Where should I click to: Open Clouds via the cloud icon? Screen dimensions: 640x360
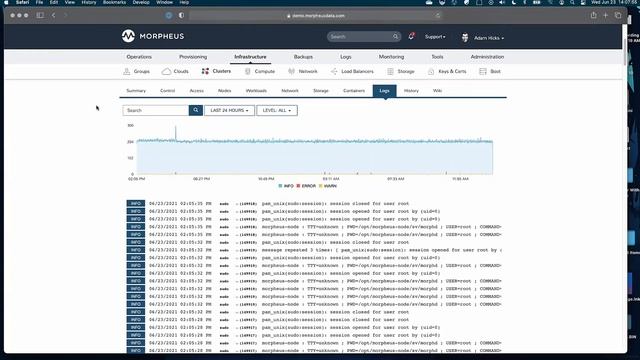[x=166, y=71]
